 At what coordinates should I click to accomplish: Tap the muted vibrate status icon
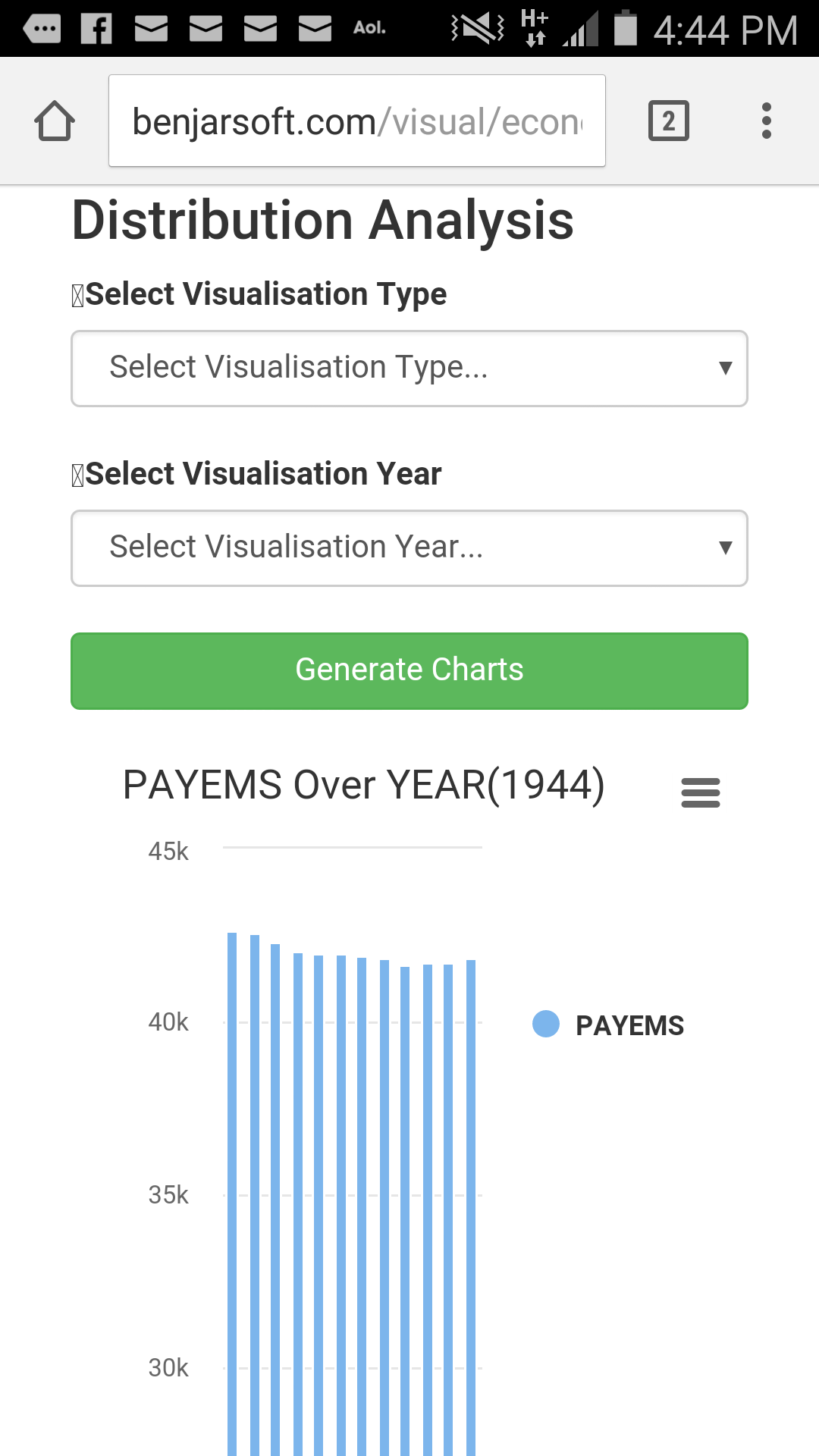(477, 28)
